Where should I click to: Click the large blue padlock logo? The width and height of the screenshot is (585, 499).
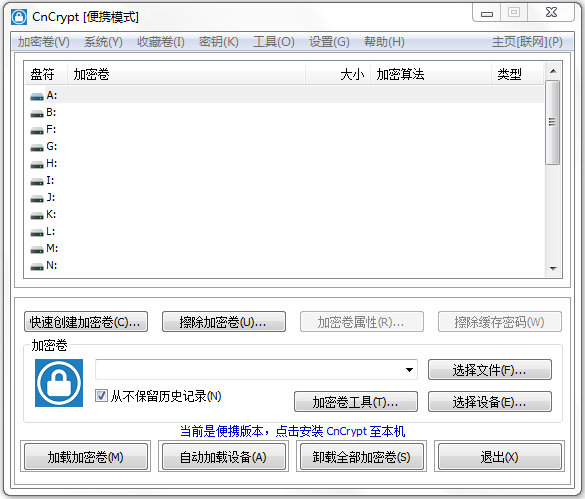tap(59, 383)
